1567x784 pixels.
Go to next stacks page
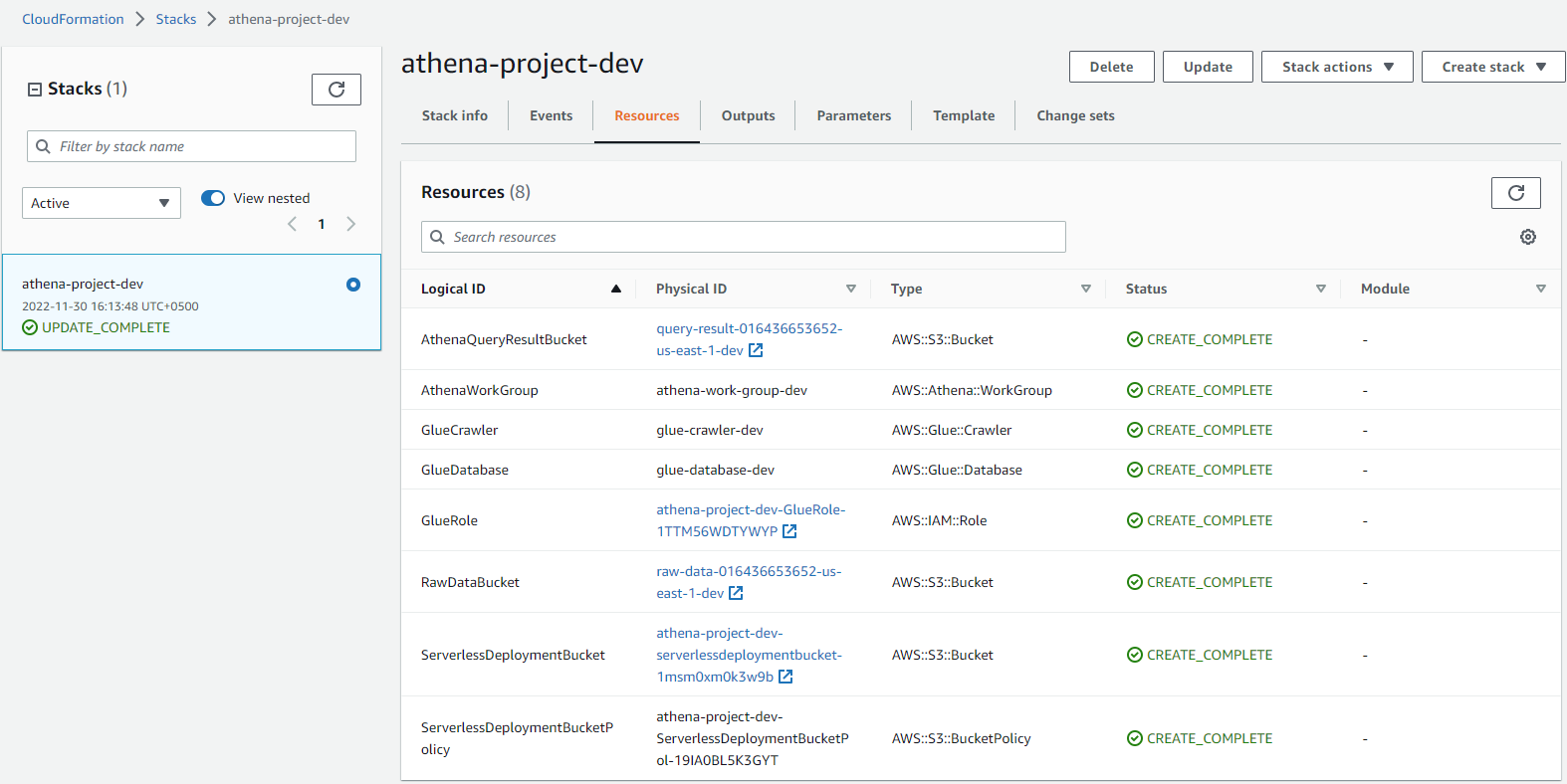pos(350,224)
